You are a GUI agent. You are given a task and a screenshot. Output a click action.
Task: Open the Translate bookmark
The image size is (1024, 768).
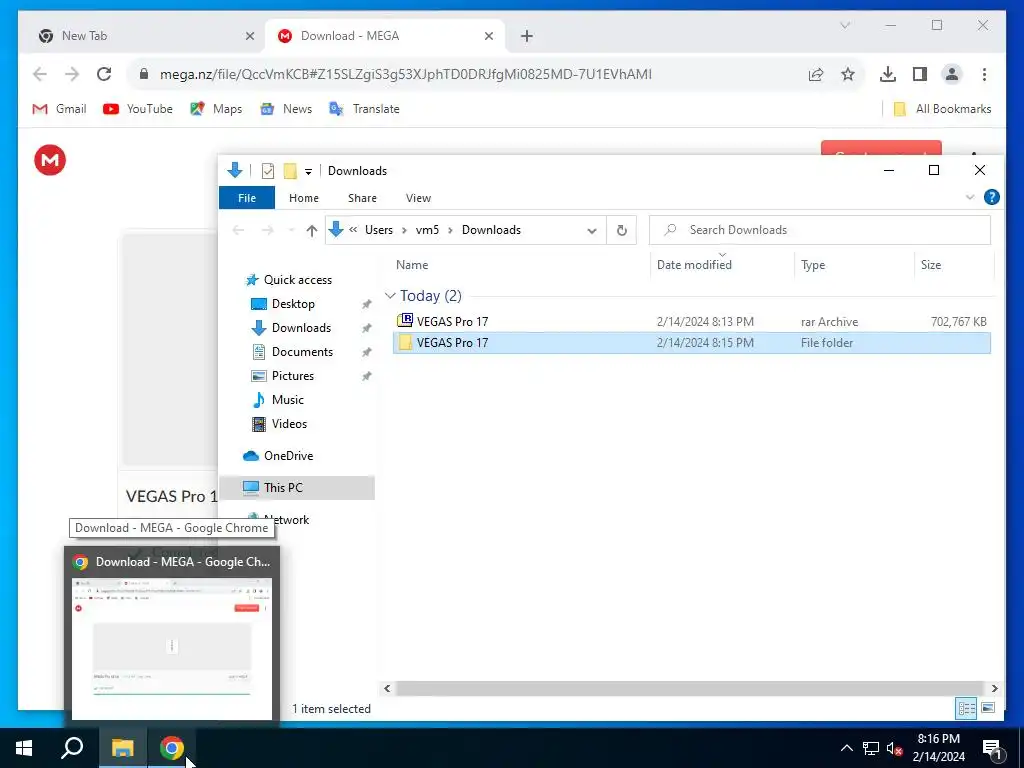point(364,109)
